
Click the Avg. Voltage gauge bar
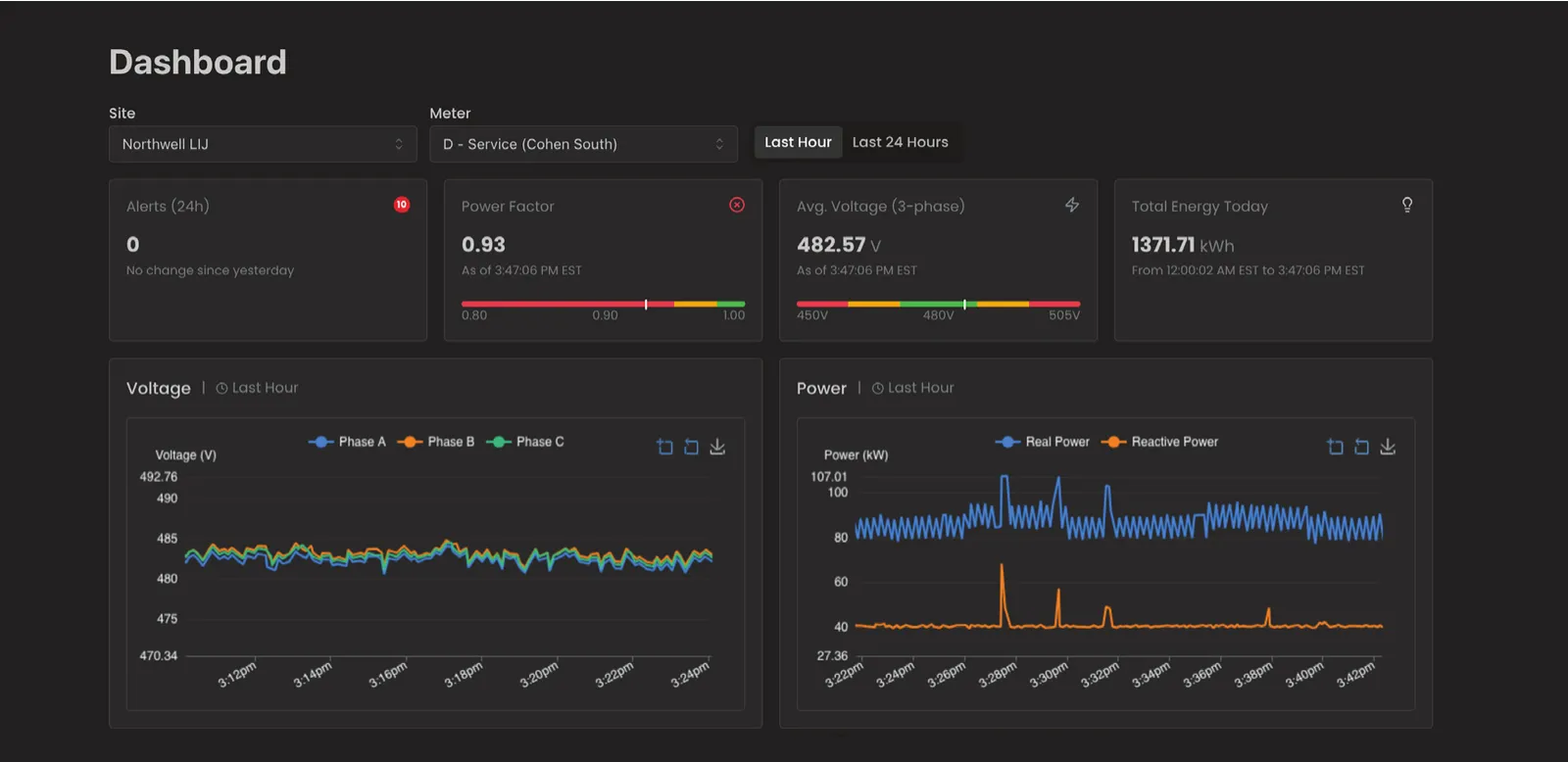pyautogui.click(x=939, y=304)
